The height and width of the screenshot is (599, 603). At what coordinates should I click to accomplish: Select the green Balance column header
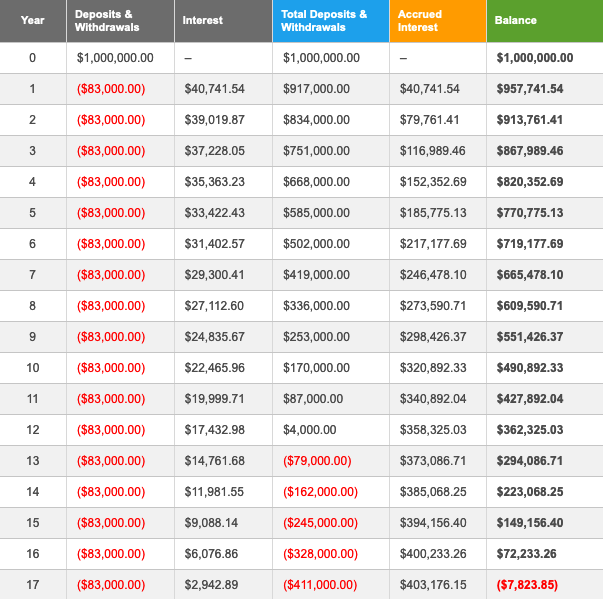[516, 20]
